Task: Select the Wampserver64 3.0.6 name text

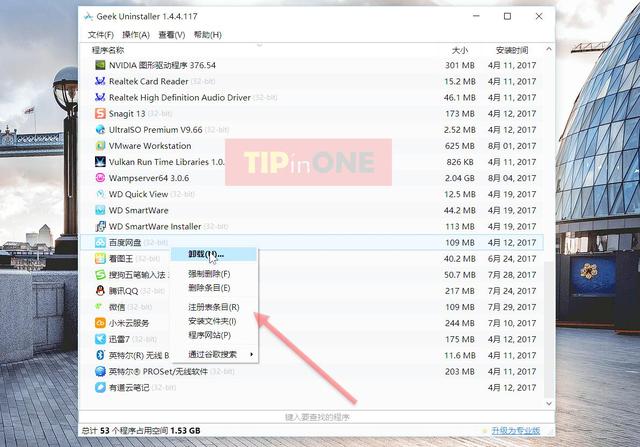Action: 149,178
